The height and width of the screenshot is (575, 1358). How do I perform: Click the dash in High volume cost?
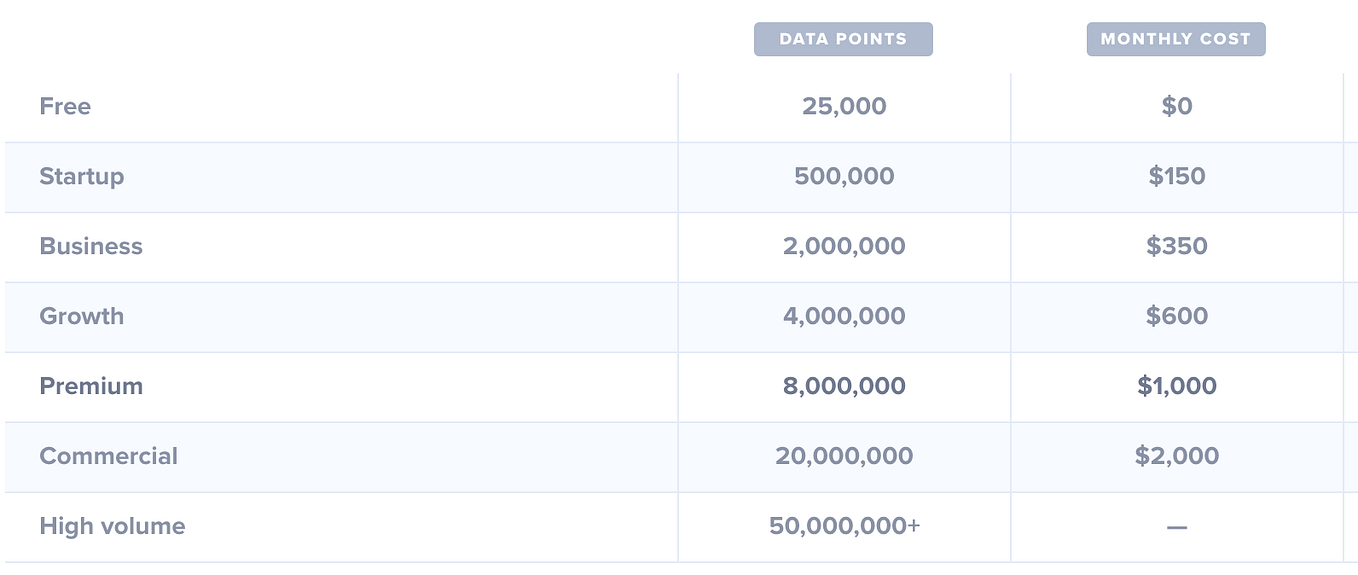1177,527
